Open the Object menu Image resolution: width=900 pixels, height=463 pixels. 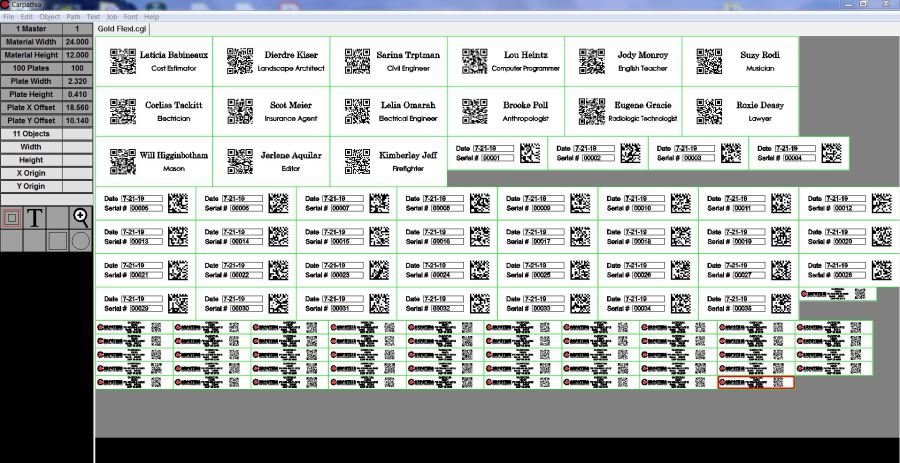50,17
